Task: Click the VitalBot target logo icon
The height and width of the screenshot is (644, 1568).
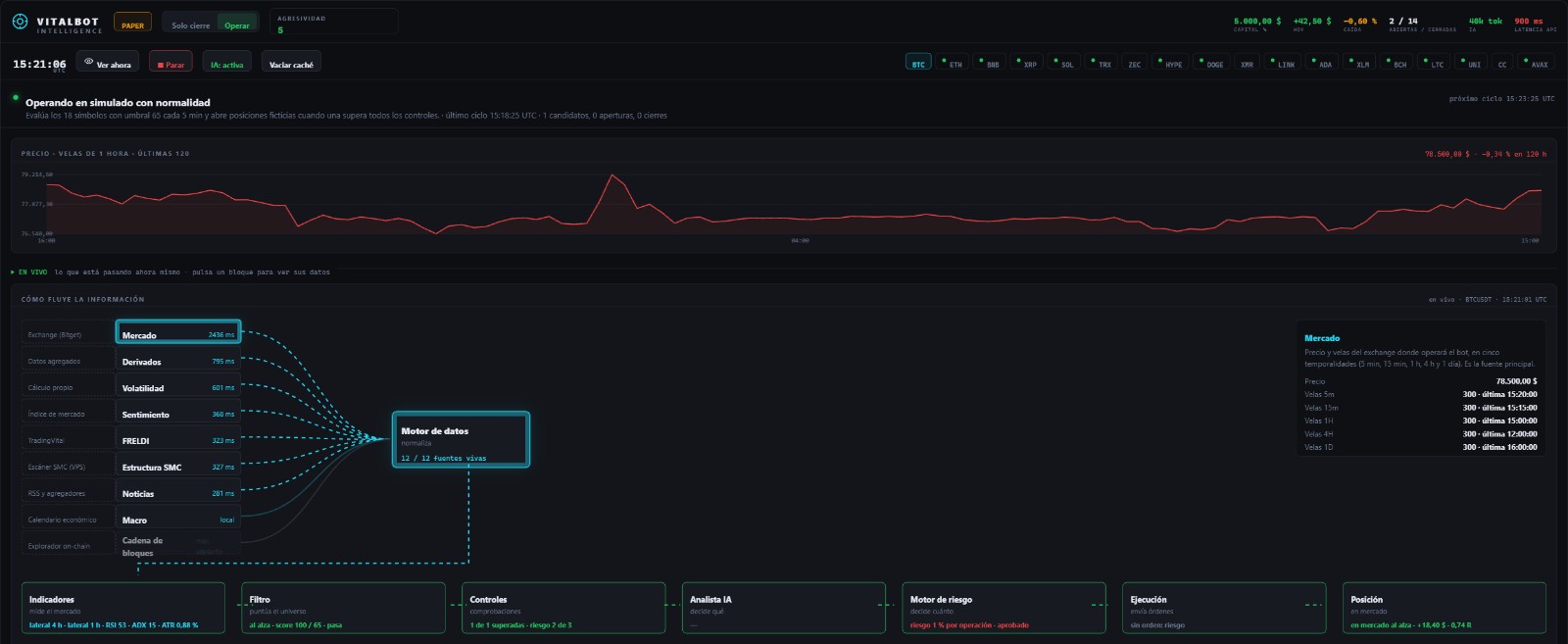Action: tap(20, 22)
